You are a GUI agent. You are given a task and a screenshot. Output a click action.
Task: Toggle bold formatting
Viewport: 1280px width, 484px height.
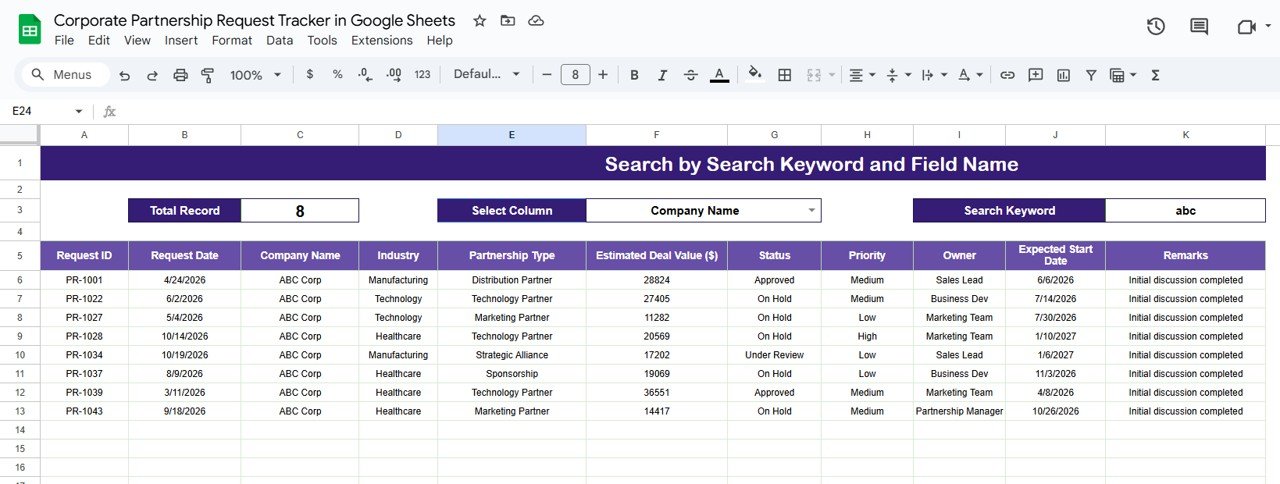pyautogui.click(x=634, y=75)
